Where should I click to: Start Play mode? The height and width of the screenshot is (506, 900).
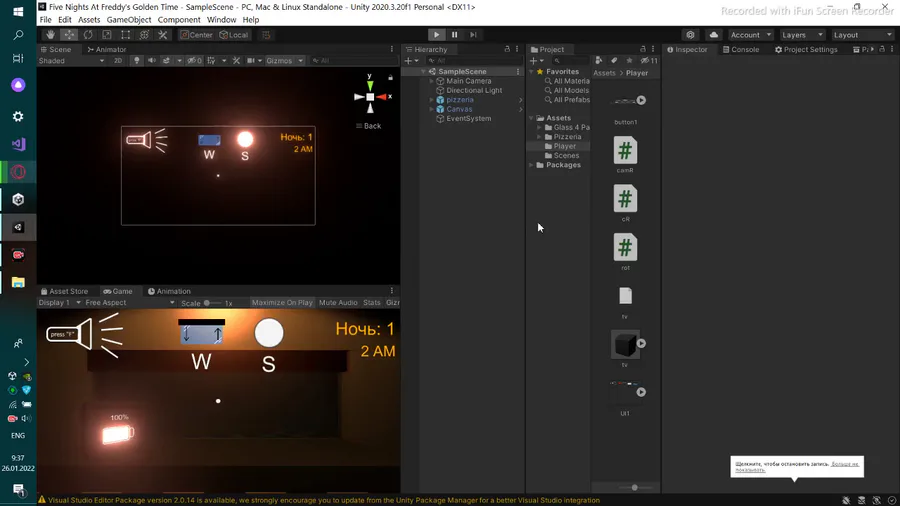click(436, 35)
